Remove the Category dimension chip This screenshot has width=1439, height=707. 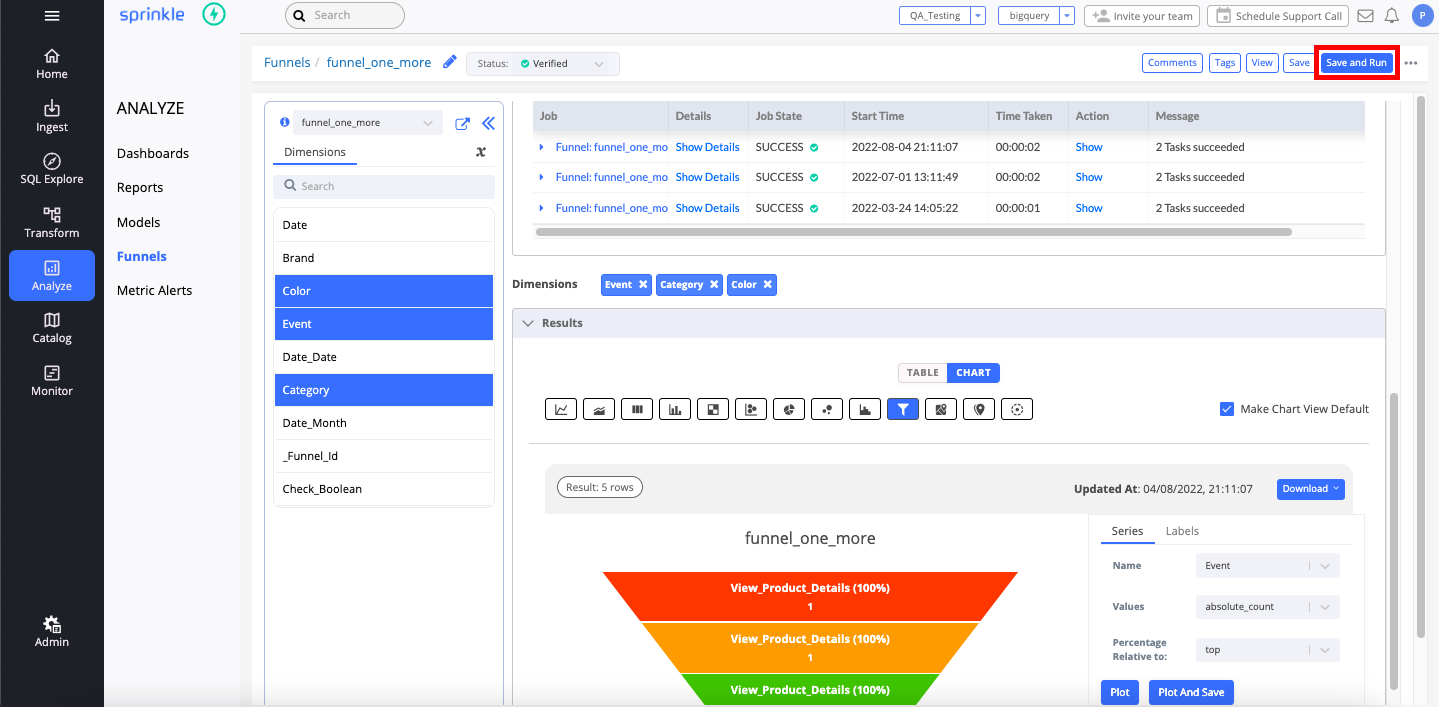(x=714, y=285)
